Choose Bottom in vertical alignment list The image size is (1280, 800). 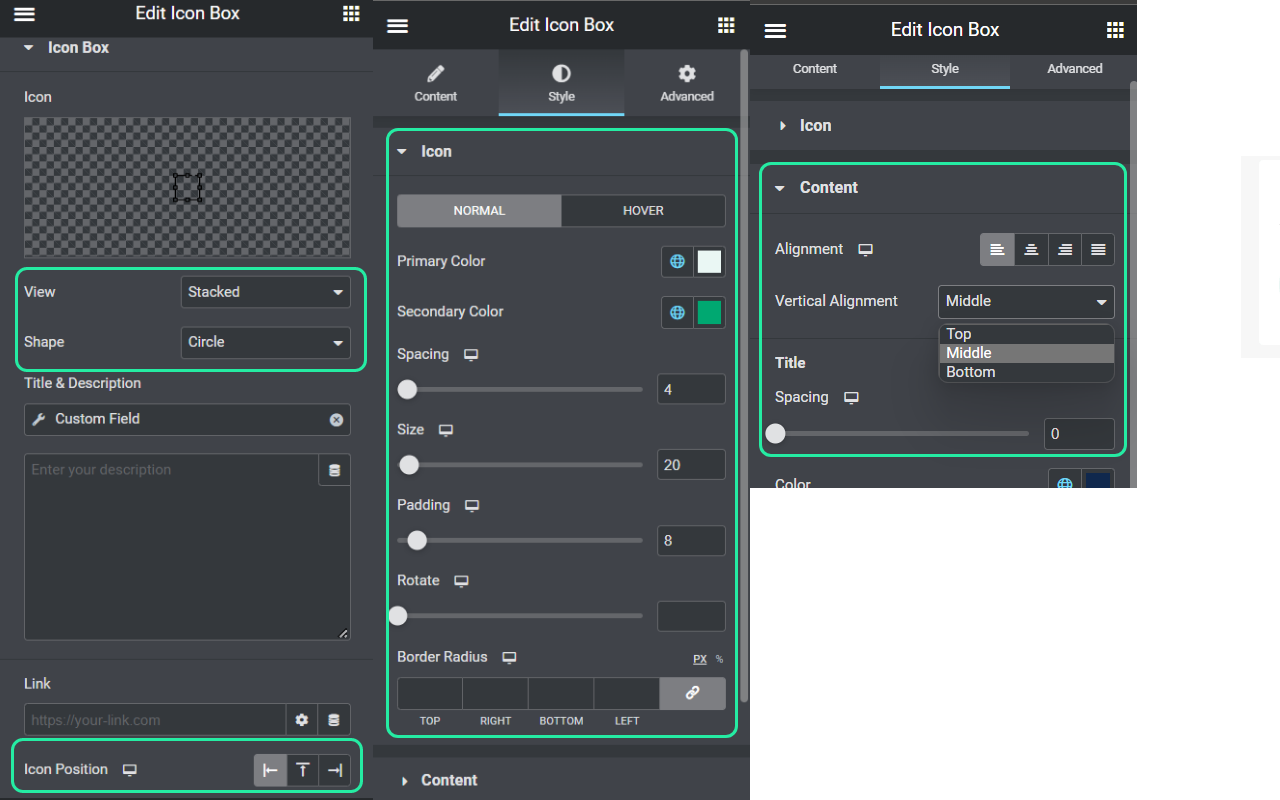click(x=1026, y=372)
